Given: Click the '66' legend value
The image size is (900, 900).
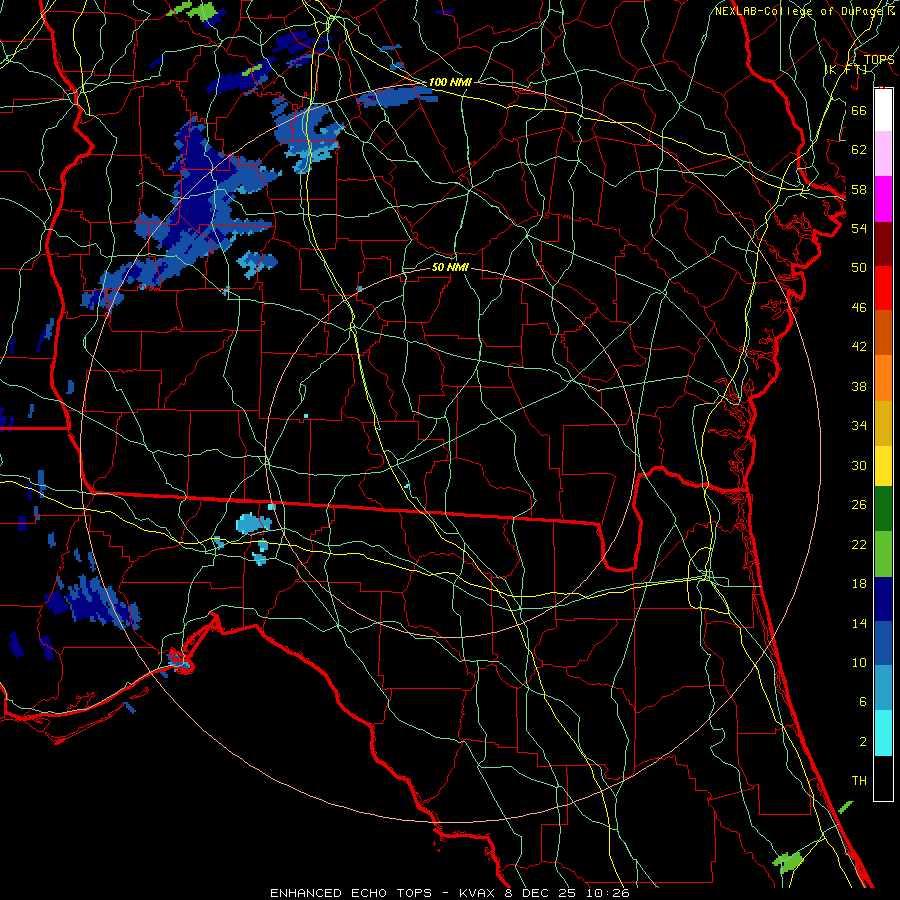Looking at the screenshot, I should point(859,110).
